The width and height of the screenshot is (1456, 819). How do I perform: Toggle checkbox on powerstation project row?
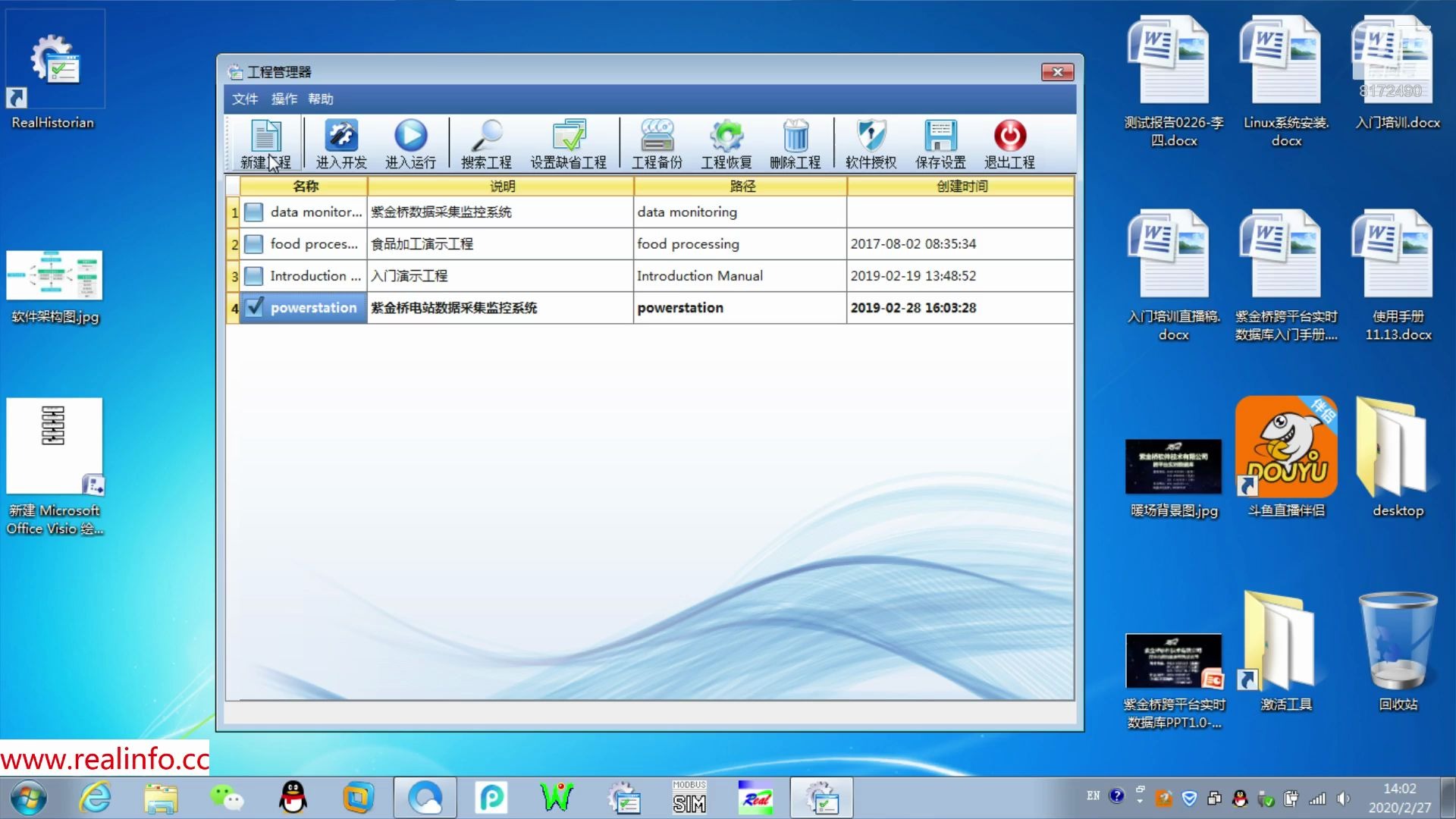253,307
